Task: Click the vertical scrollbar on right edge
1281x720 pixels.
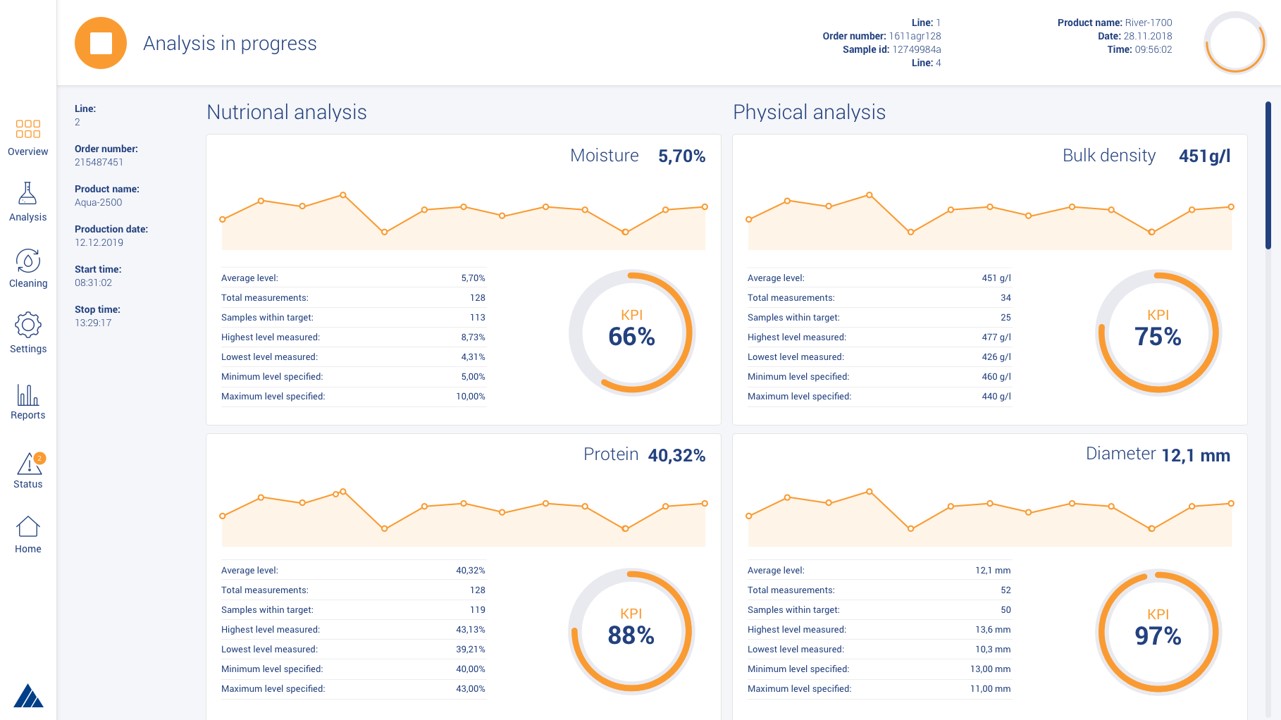Action: pyautogui.click(x=1268, y=175)
